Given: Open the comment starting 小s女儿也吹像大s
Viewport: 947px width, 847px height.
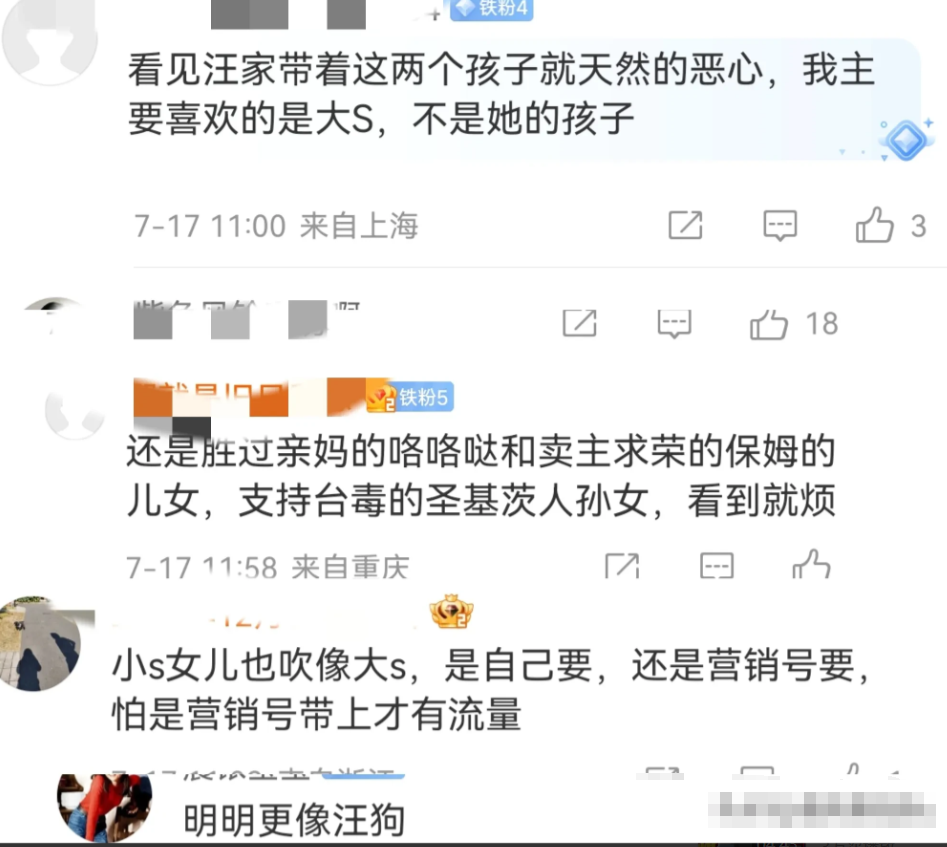Looking at the screenshot, I should [491, 689].
